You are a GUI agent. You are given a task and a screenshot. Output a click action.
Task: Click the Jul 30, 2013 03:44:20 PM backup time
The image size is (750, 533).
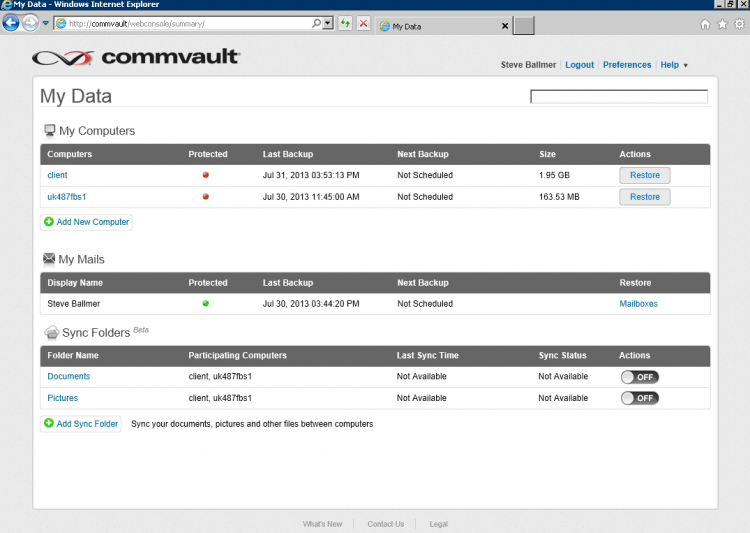(311, 304)
